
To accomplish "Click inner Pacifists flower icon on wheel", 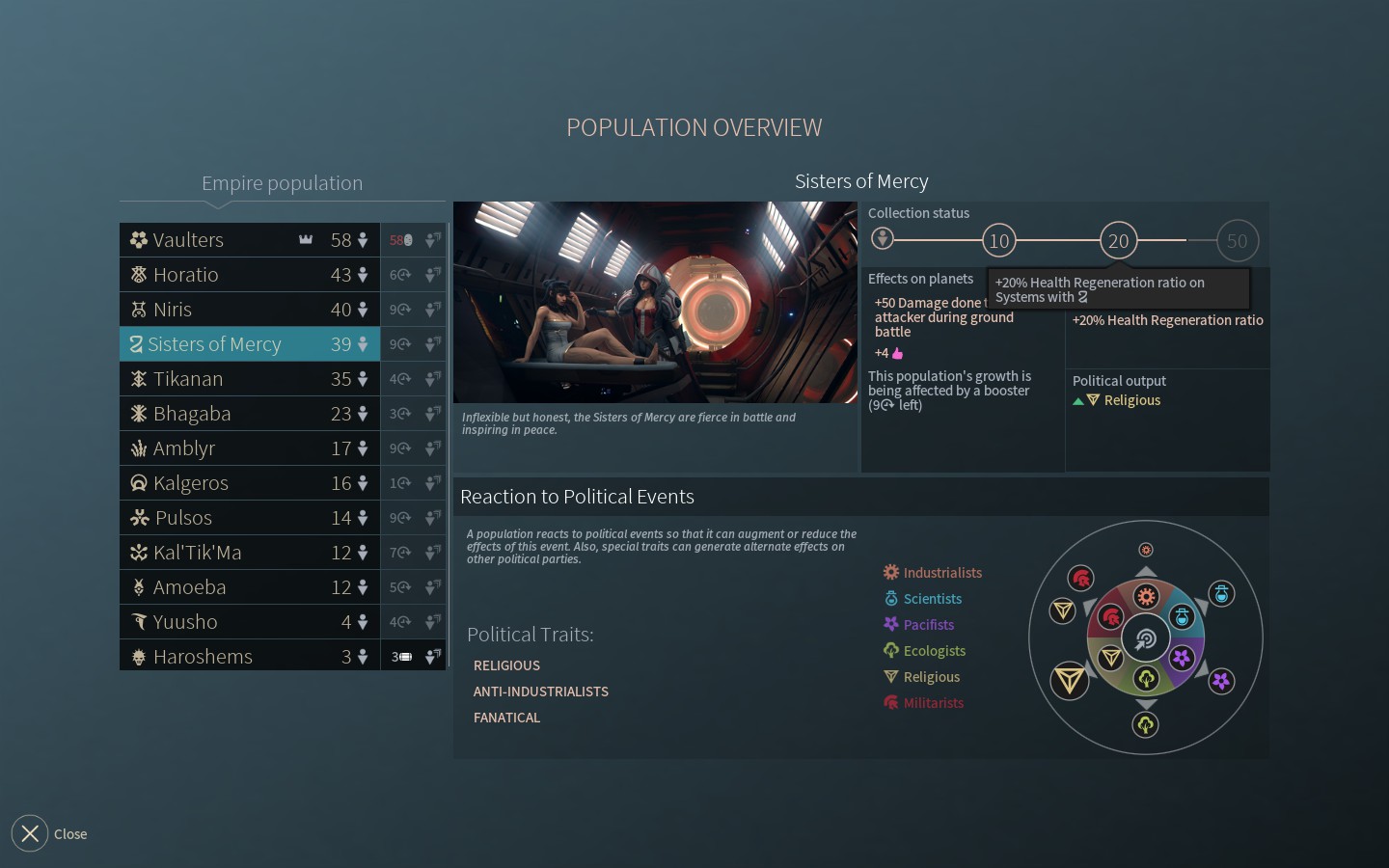I will tap(1182, 659).
